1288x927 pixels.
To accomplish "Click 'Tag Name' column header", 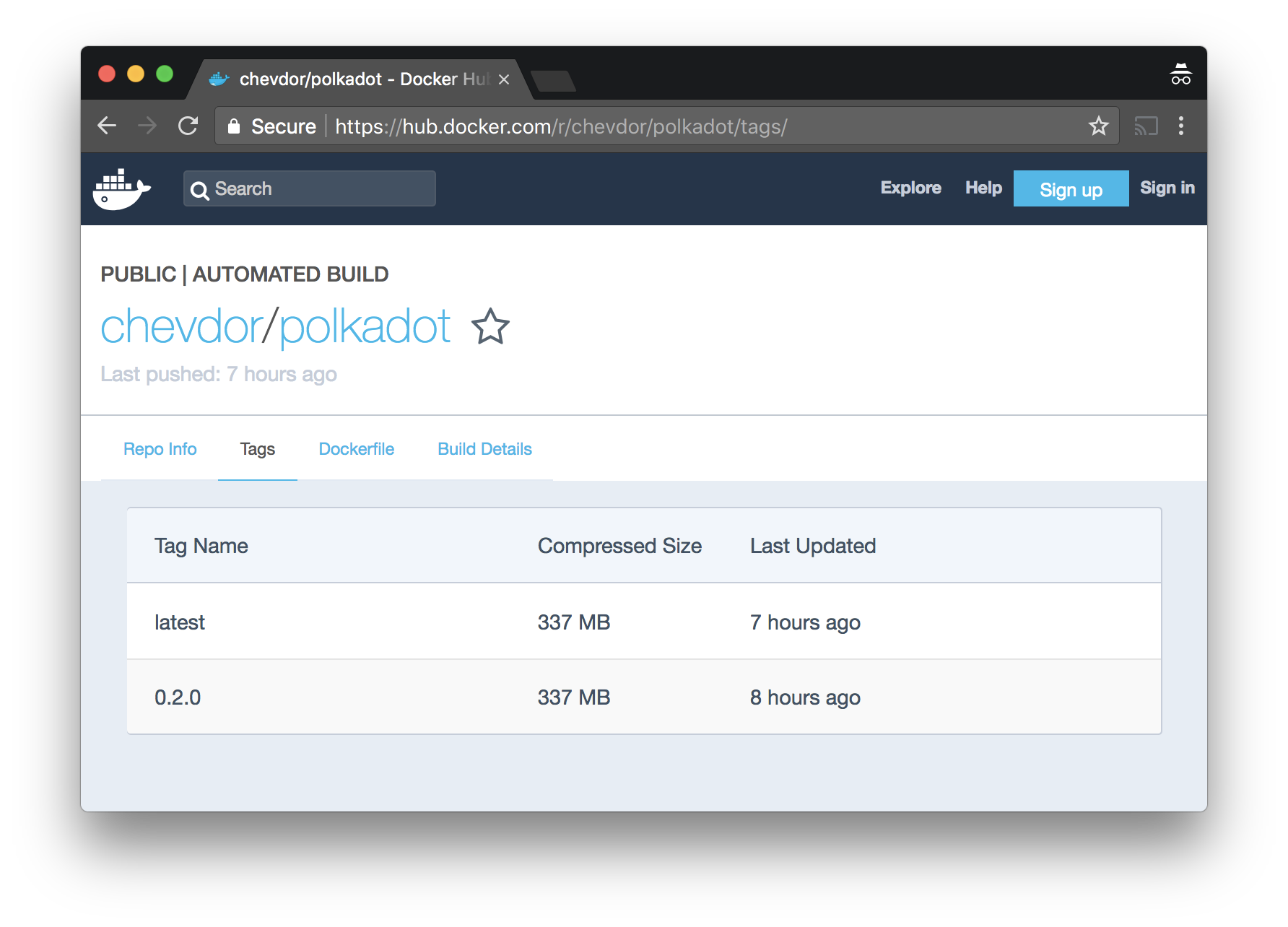I will click(x=201, y=546).
